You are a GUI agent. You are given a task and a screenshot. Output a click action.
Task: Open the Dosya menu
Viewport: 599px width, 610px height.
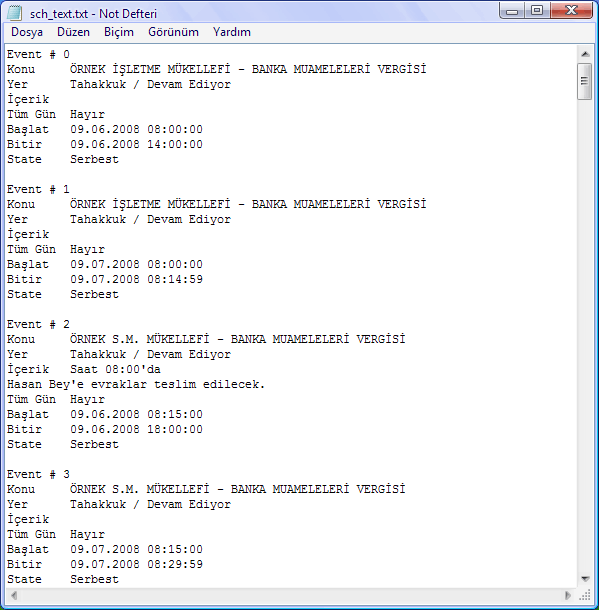[x=27, y=32]
